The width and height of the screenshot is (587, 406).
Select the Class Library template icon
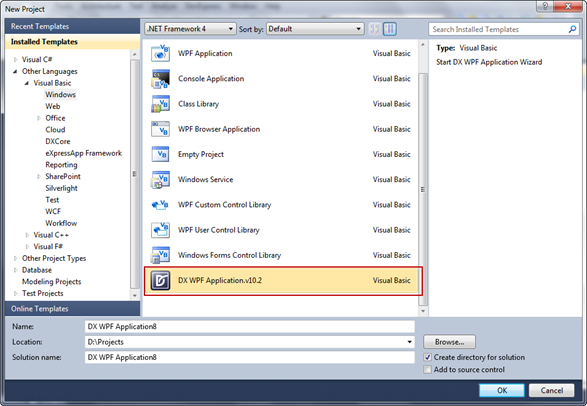pos(160,104)
